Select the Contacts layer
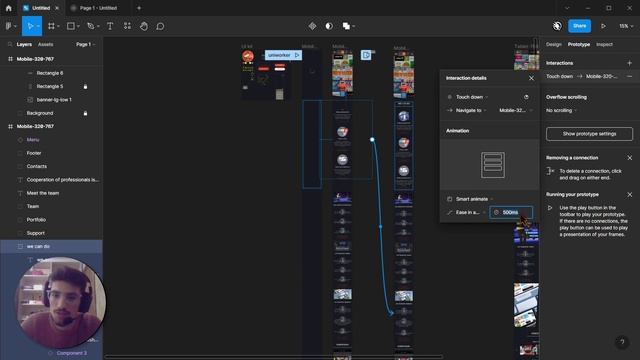Screen dimensions: 640x360 coord(37,167)
